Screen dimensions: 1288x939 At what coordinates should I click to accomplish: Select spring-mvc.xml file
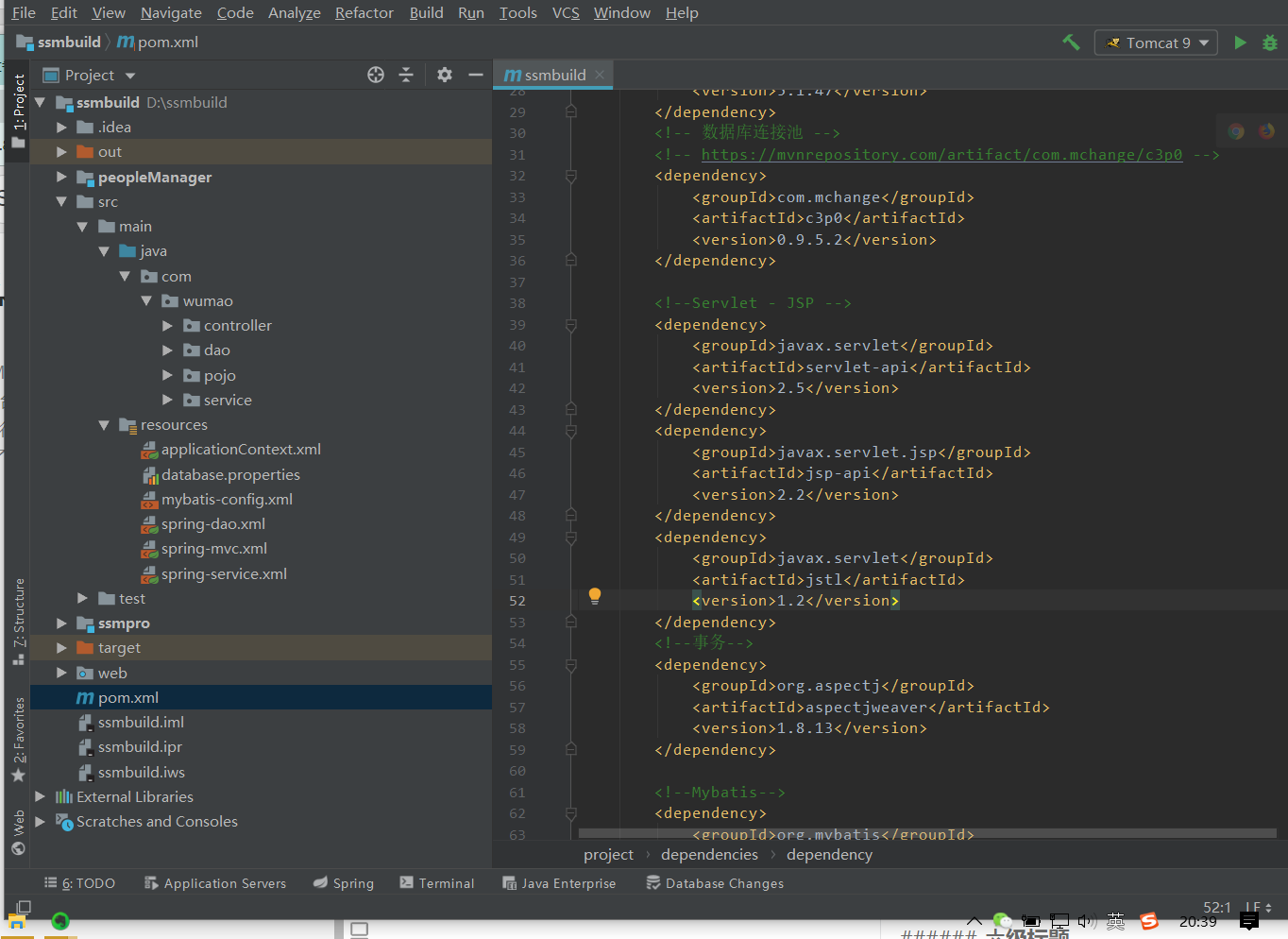click(x=214, y=548)
